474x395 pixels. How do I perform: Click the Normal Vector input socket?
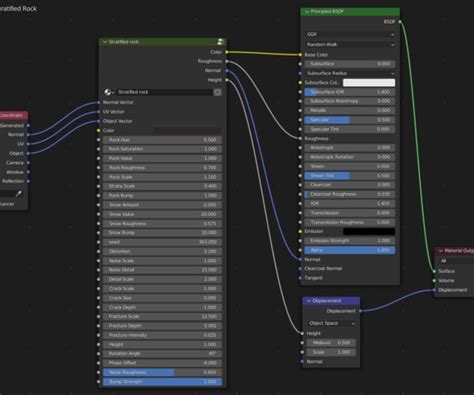[99, 102]
